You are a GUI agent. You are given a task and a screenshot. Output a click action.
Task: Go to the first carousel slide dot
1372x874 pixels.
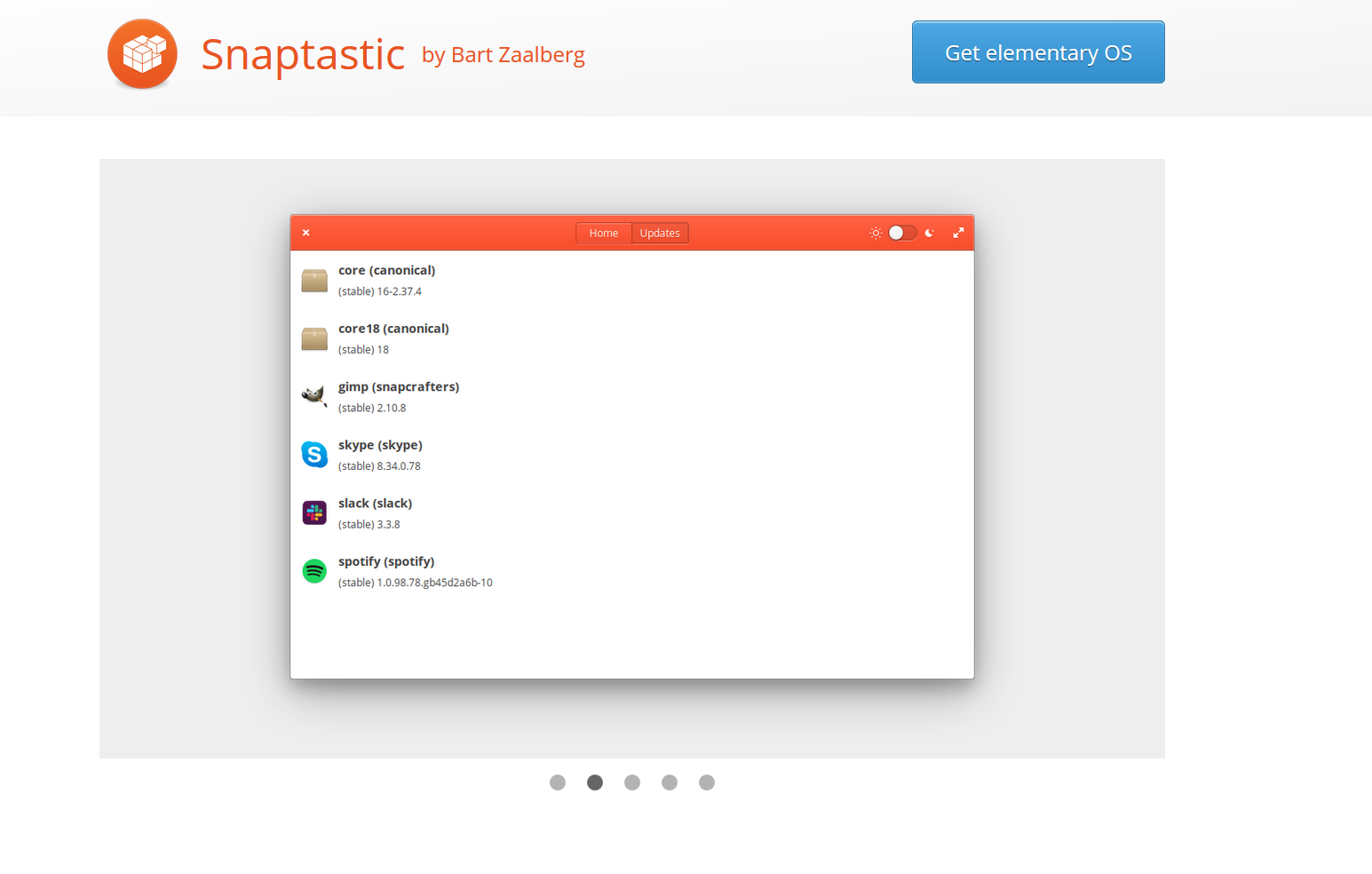tap(558, 783)
